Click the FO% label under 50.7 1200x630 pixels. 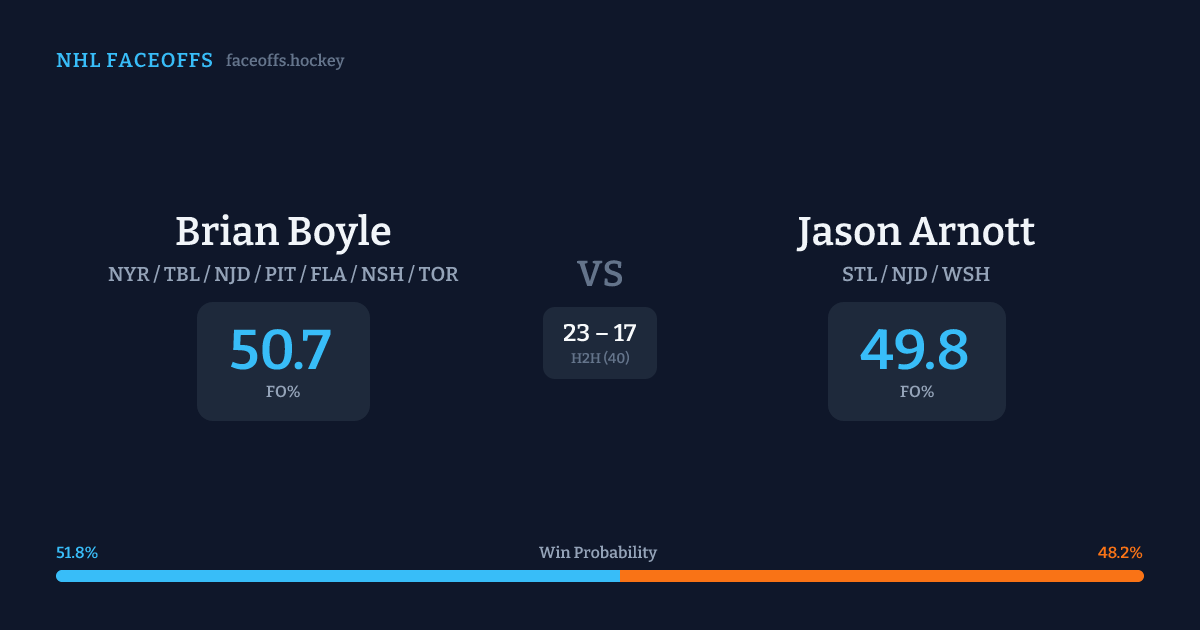[283, 392]
